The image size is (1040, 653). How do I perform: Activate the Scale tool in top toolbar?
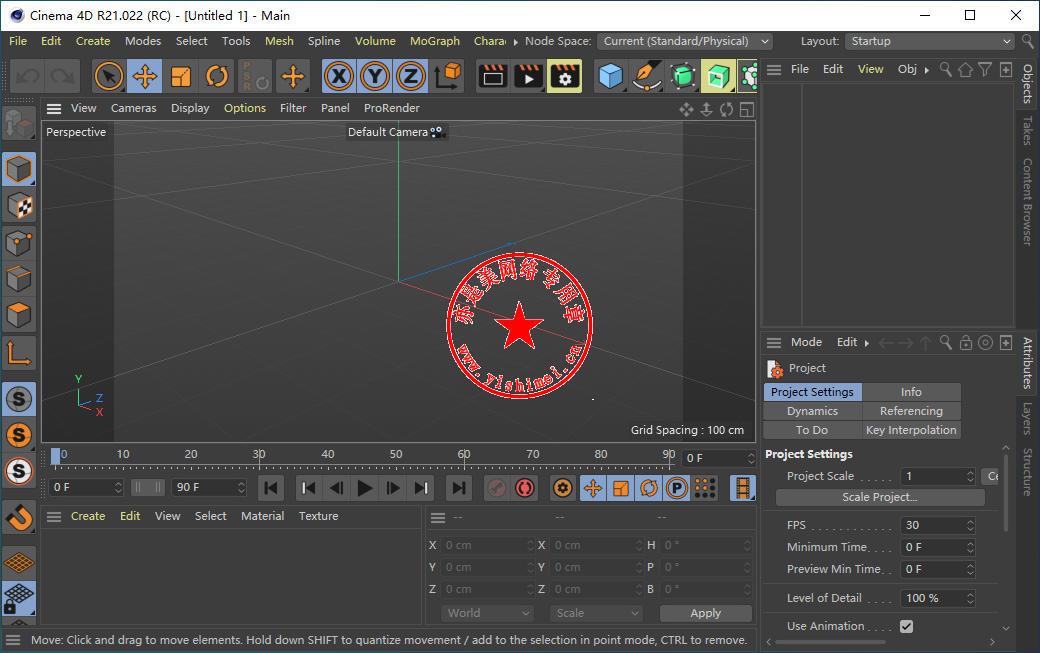[x=180, y=76]
